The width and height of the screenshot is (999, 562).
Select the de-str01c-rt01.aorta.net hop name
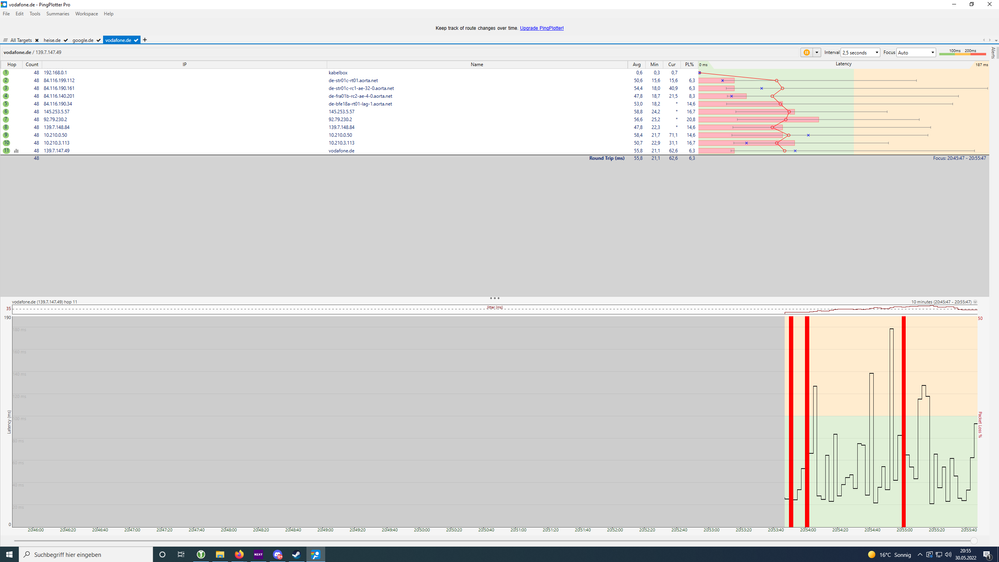pos(353,80)
